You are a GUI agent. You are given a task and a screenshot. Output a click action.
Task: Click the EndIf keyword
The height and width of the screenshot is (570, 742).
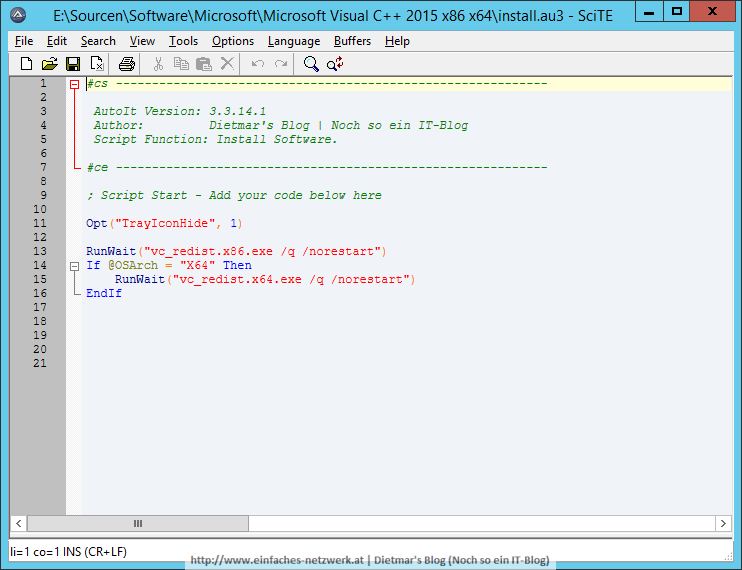click(104, 293)
